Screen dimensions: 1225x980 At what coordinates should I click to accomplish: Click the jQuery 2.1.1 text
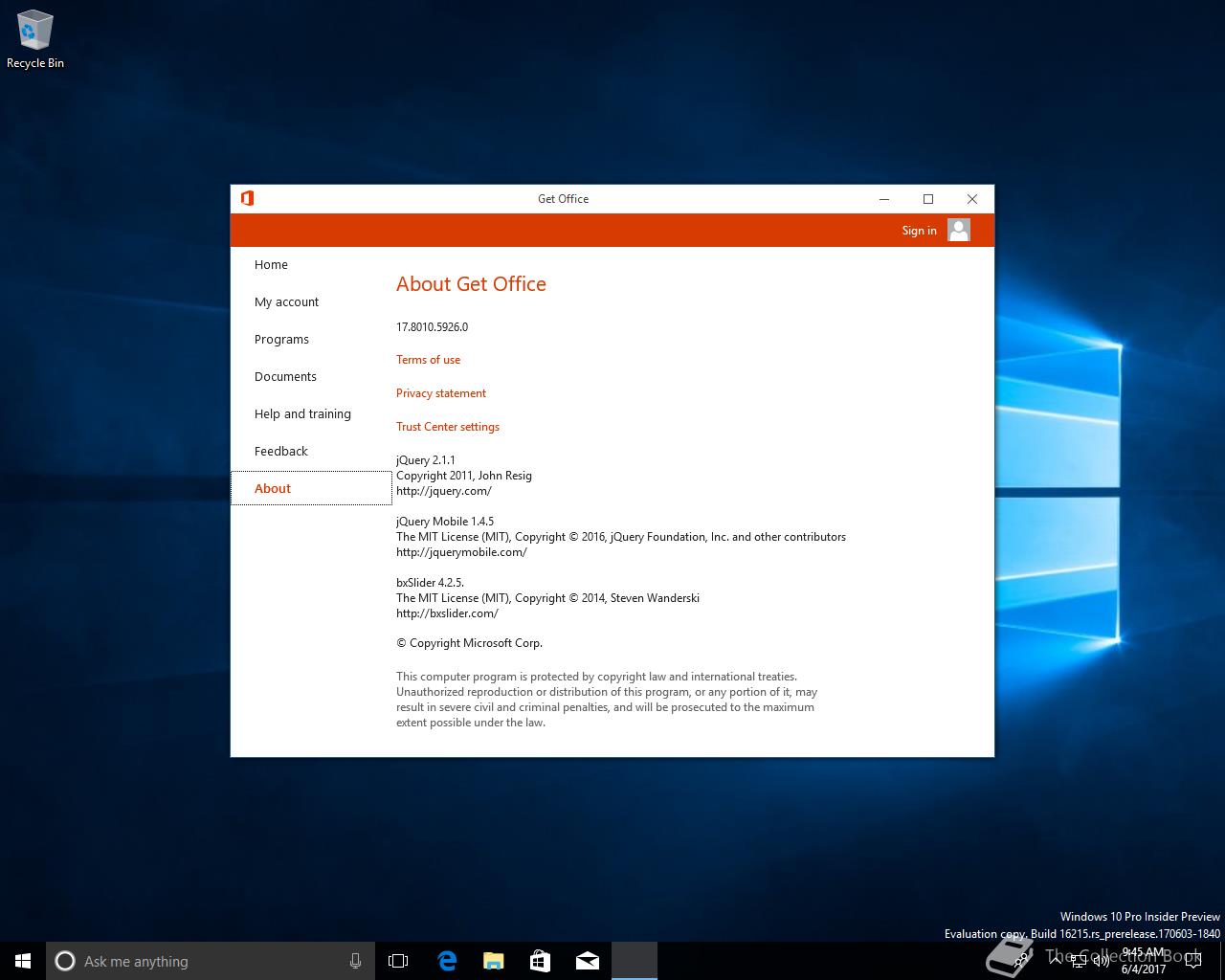pos(426,460)
